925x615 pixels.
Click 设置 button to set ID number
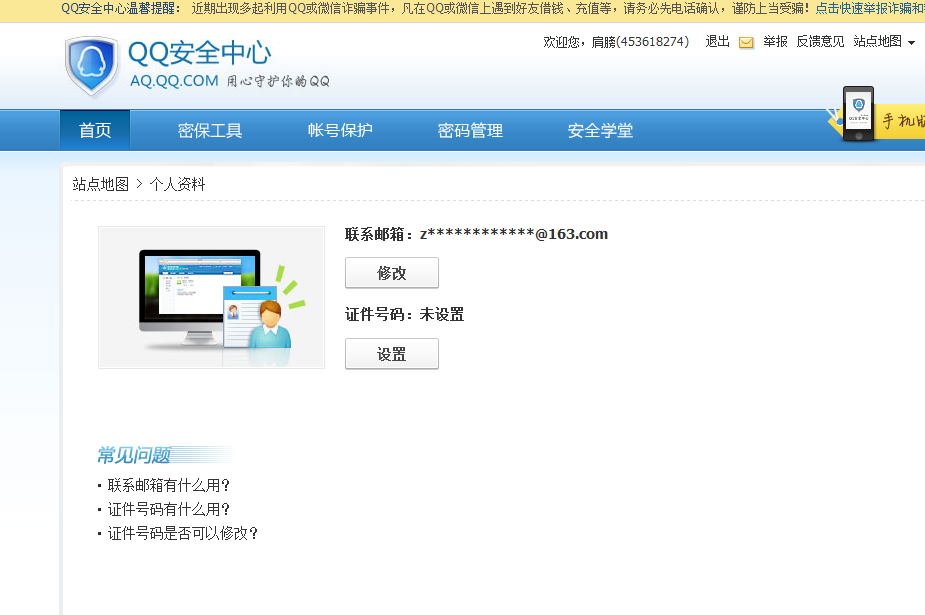[x=392, y=354]
